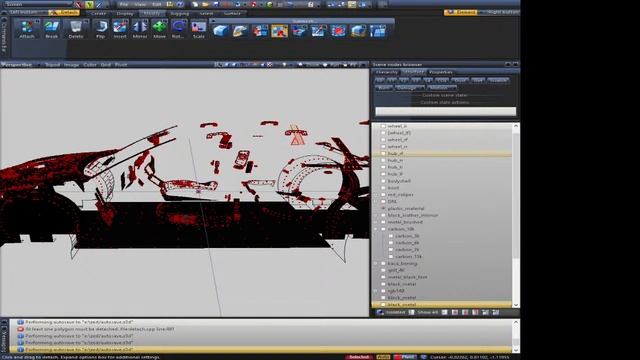640x360 pixels.
Task: Open the Screen dropdown at top left
Action: pos(39,4)
